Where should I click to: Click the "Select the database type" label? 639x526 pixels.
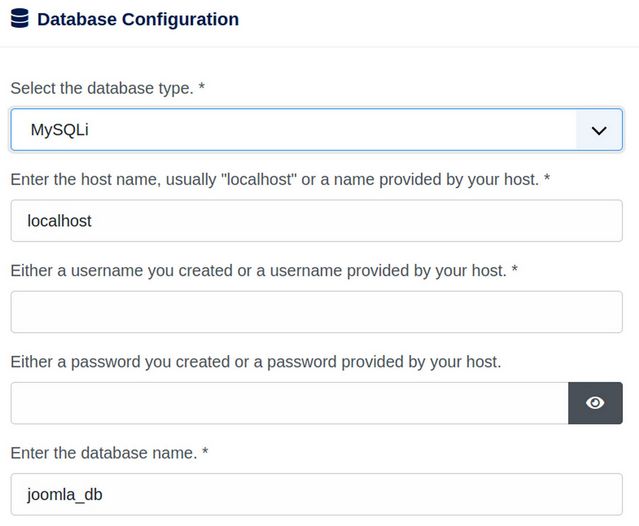(x=102, y=88)
